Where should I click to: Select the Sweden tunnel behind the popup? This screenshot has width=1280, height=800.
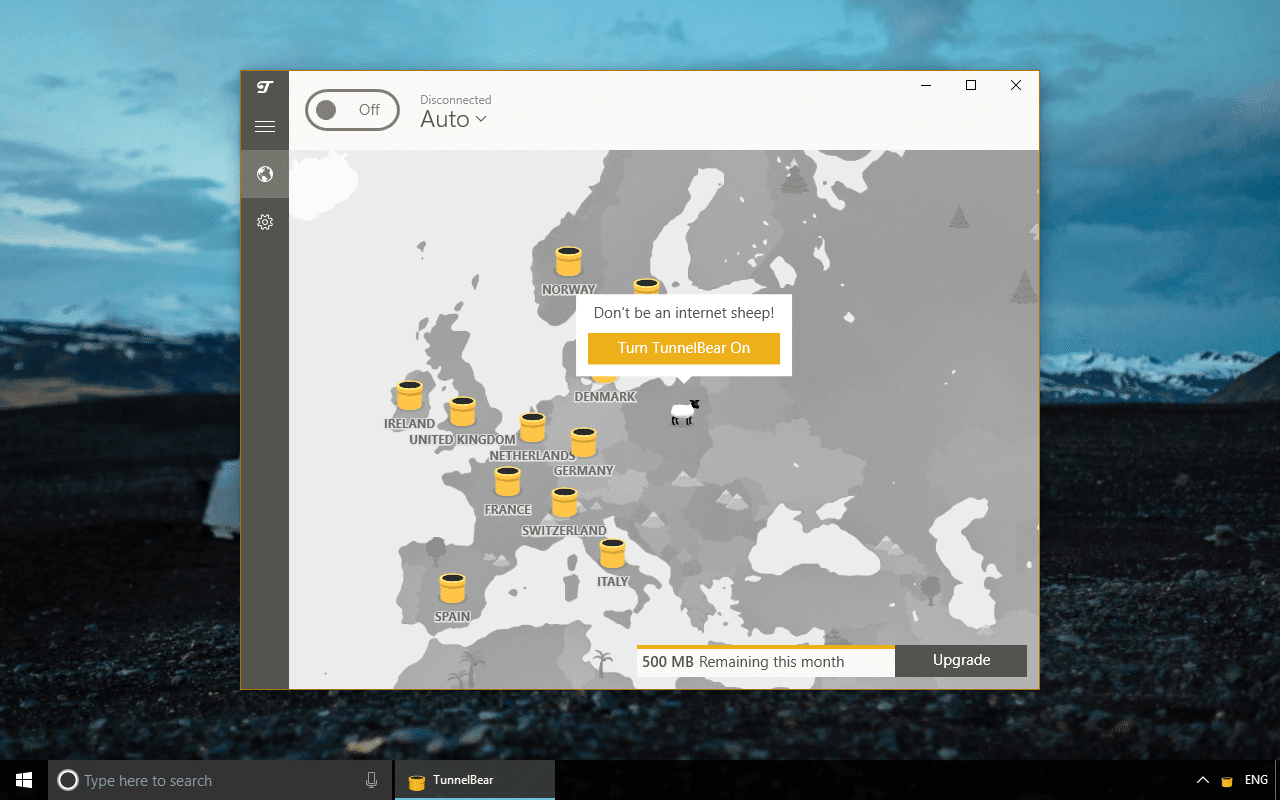(x=647, y=286)
